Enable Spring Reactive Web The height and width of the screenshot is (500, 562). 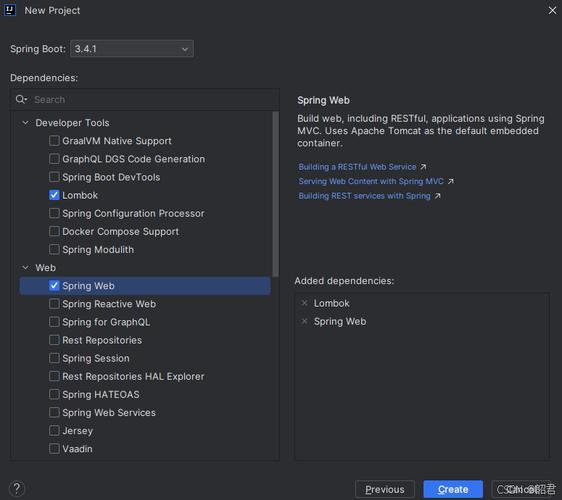click(x=54, y=304)
